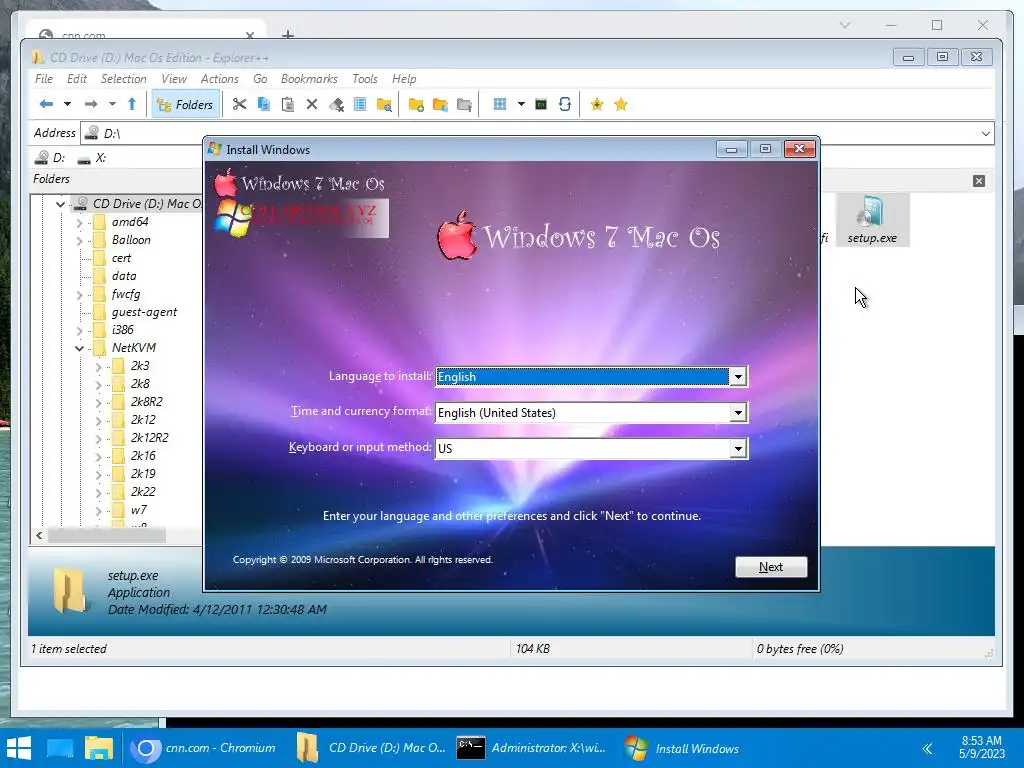The image size is (1024, 768).
Task: Select the cert folder in tree
Action: tap(121, 258)
